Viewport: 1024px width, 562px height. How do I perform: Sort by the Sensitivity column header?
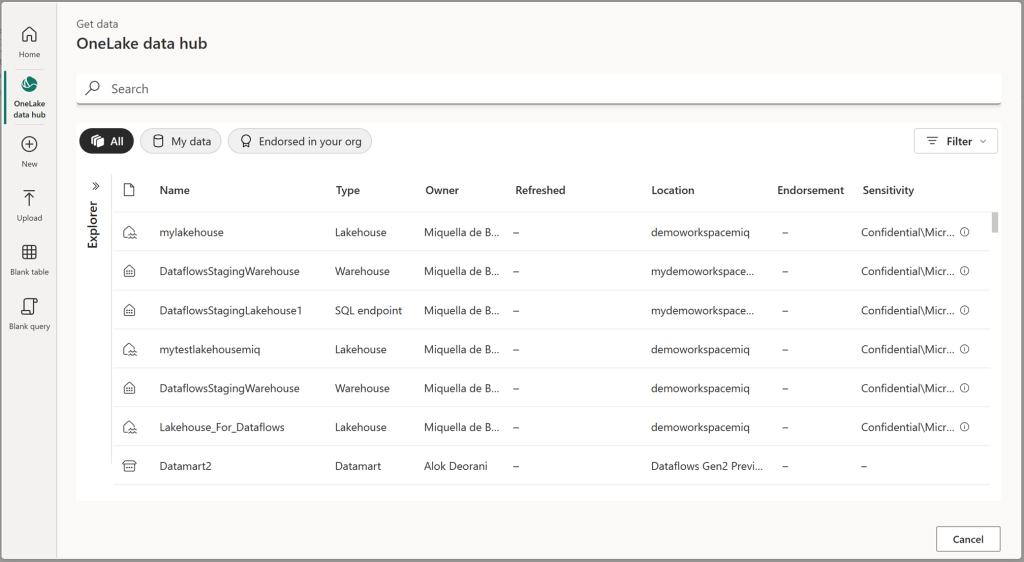pos(888,190)
